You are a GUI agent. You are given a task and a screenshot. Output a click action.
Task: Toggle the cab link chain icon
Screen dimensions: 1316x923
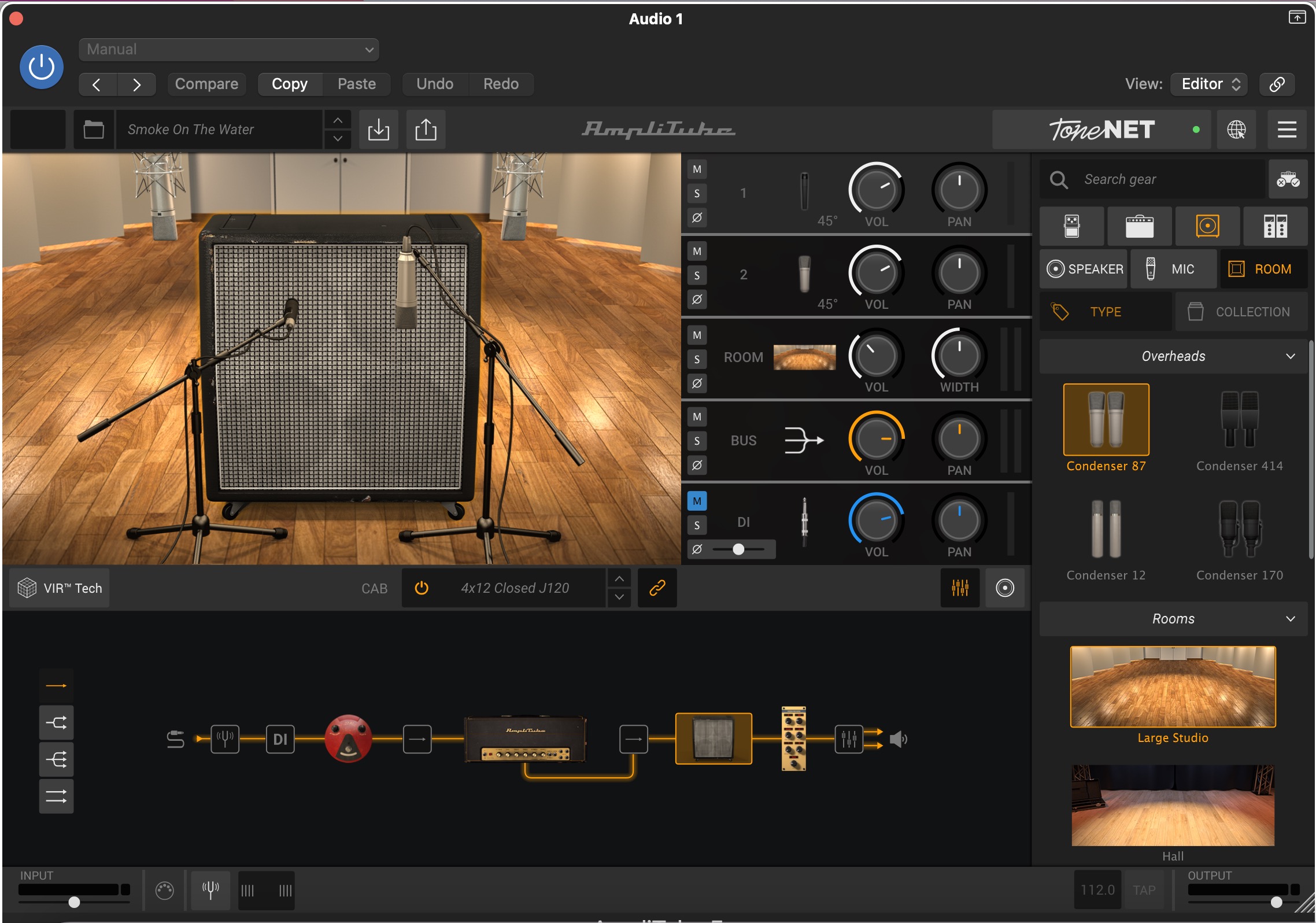pos(657,588)
